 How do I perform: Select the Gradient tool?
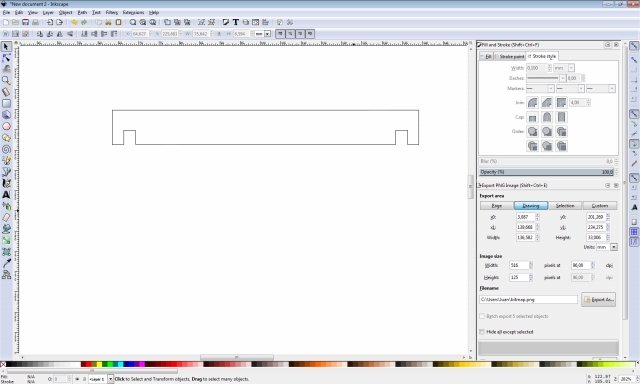6,240
